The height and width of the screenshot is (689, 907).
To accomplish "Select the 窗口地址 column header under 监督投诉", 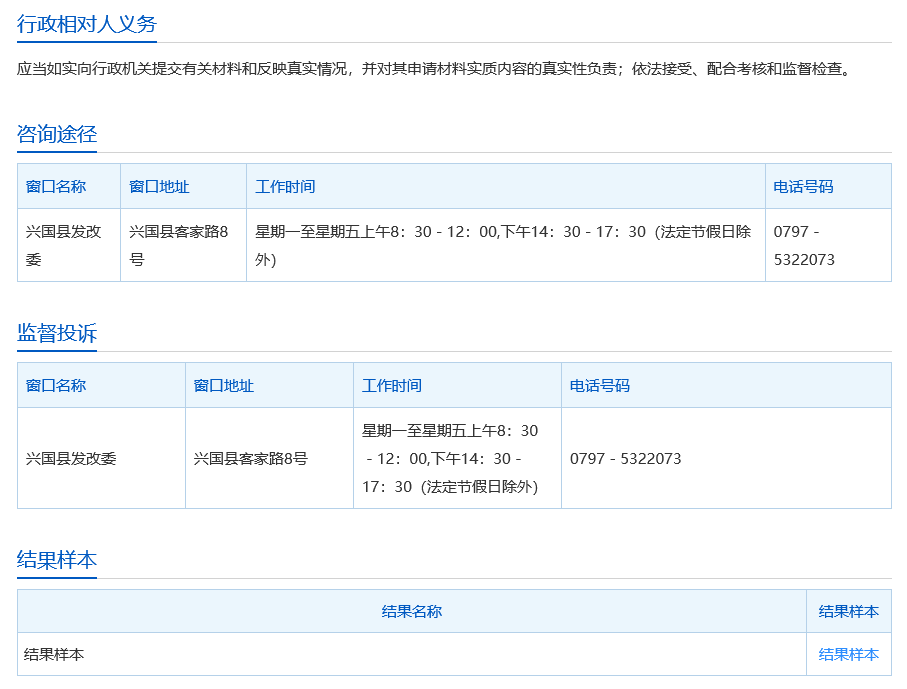I will pyautogui.click(x=224, y=385).
